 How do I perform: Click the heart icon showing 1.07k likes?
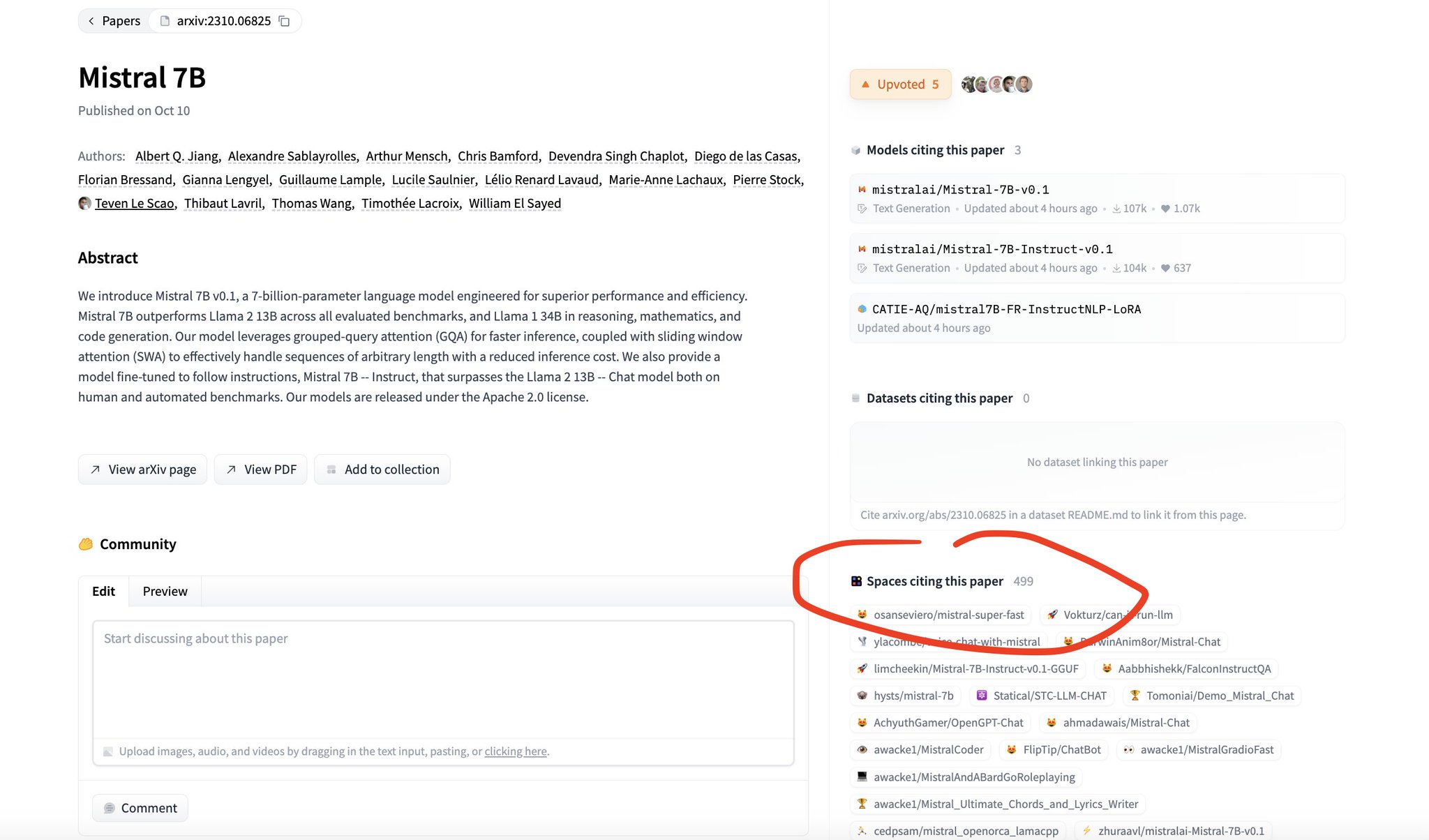(1165, 209)
